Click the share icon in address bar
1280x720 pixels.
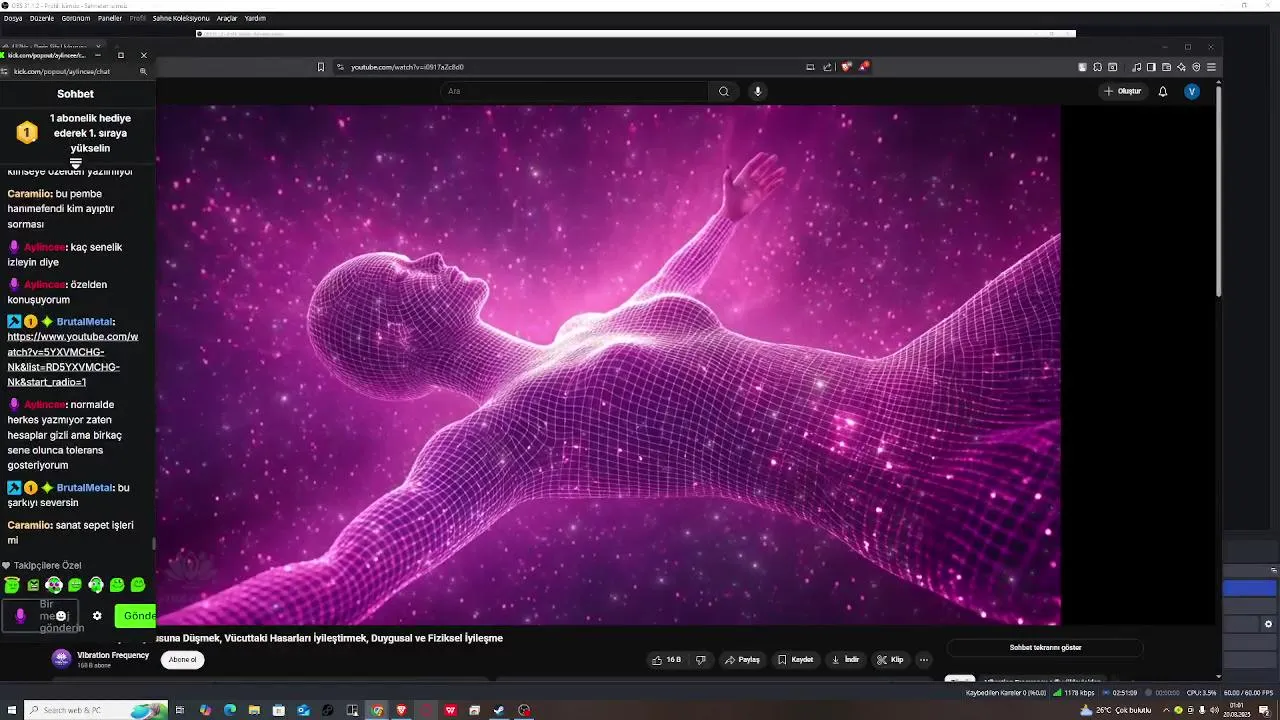[x=827, y=67]
